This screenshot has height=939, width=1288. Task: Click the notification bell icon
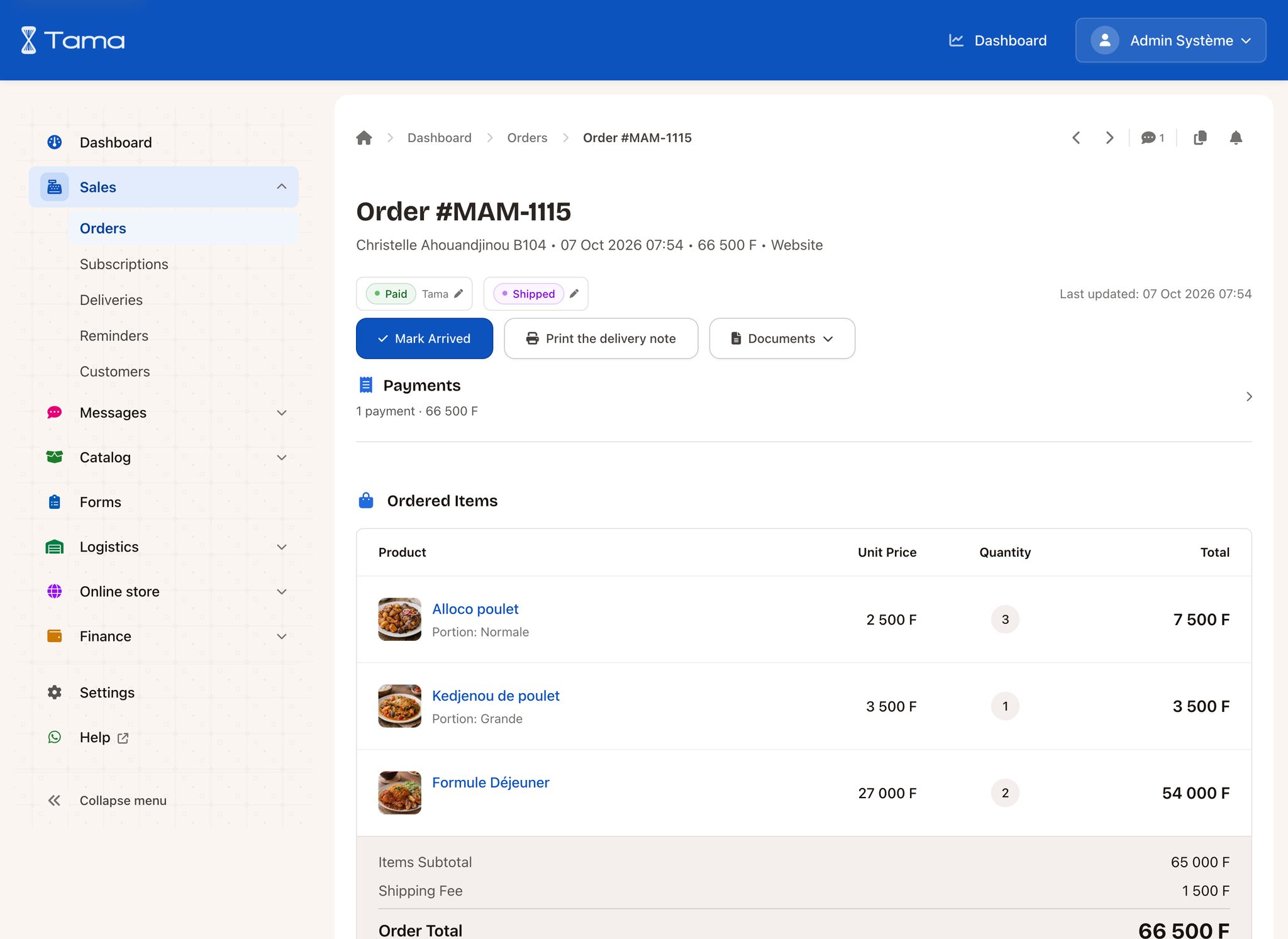pos(1236,138)
